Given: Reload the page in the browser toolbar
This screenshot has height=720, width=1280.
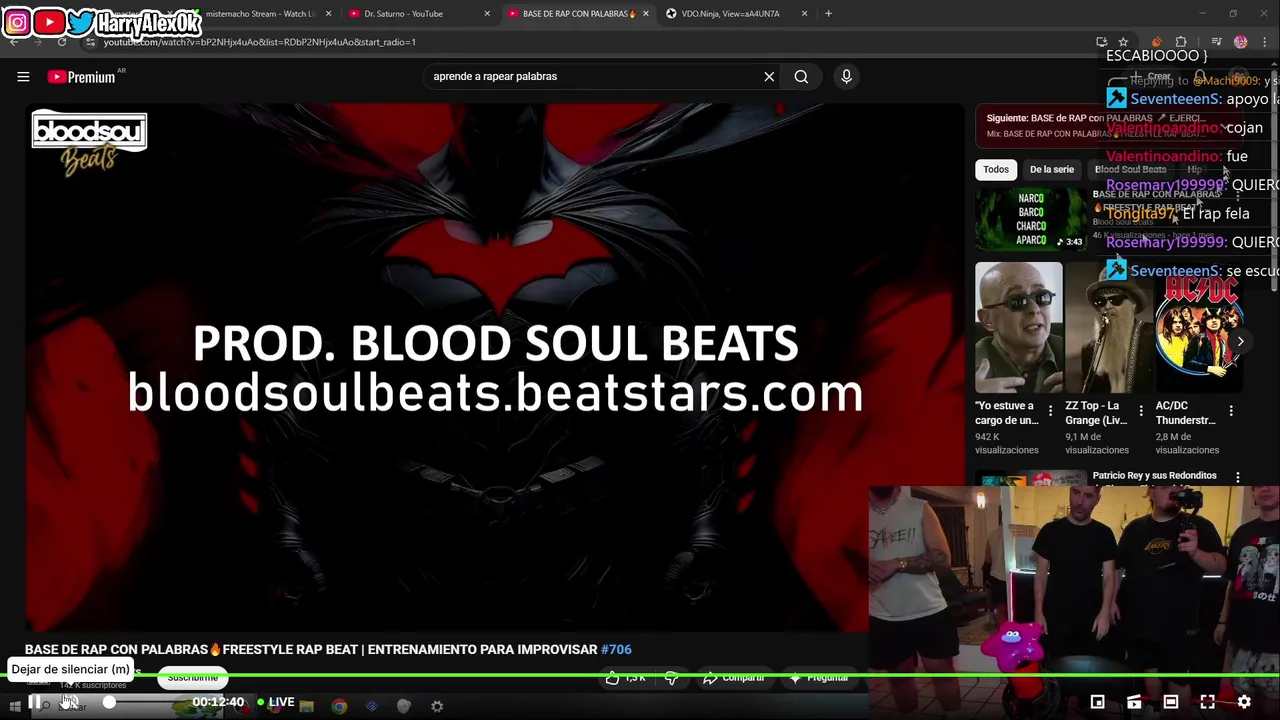Looking at the screenshot, I should 62,42.
